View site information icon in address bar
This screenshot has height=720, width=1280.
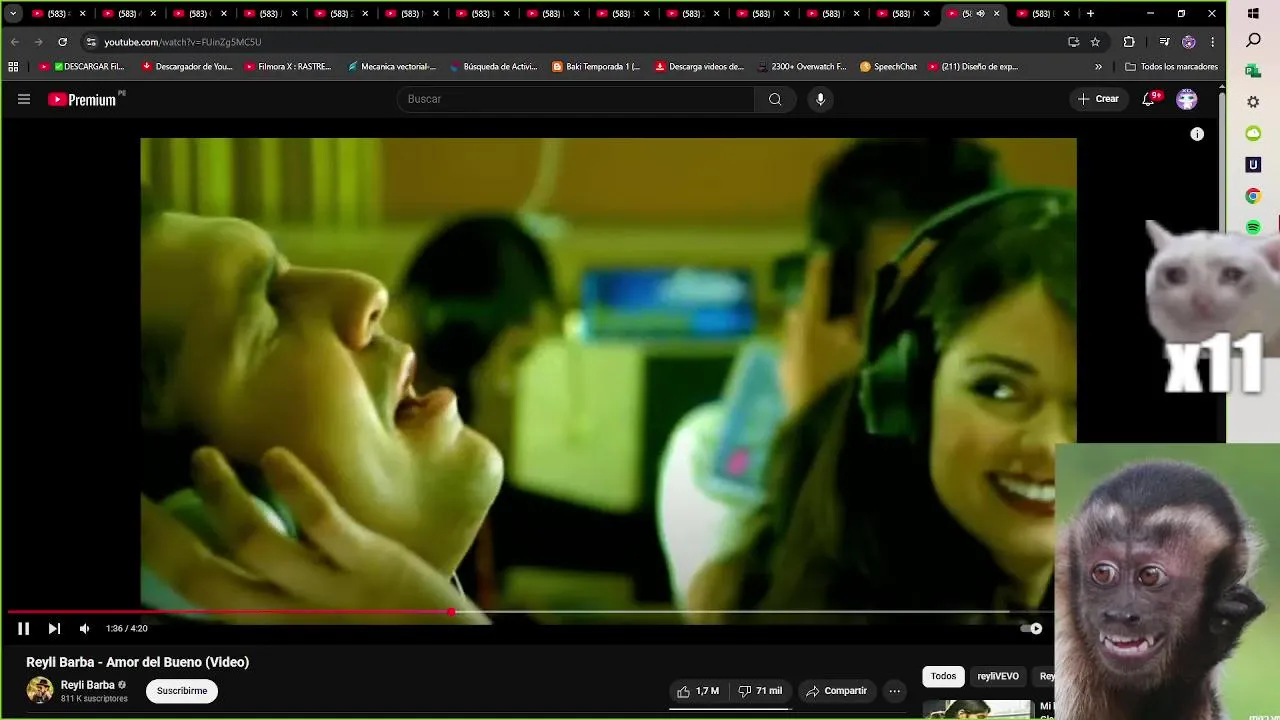pyautogui.click(x=91, y=42)
